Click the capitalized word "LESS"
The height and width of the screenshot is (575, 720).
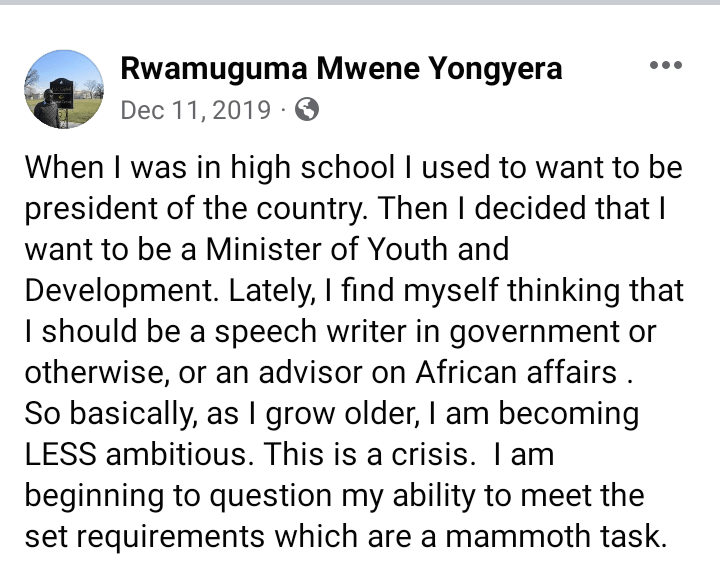pyautogui.click(x=61, y=455)
